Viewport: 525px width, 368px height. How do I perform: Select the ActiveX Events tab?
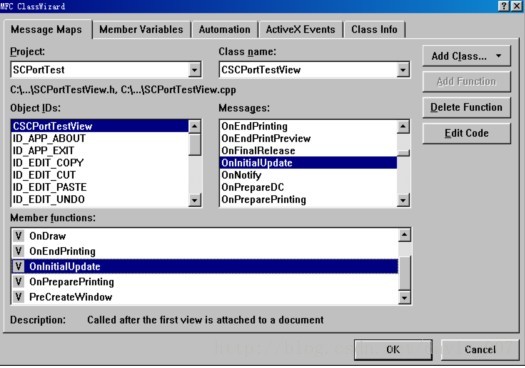point(300,29)
